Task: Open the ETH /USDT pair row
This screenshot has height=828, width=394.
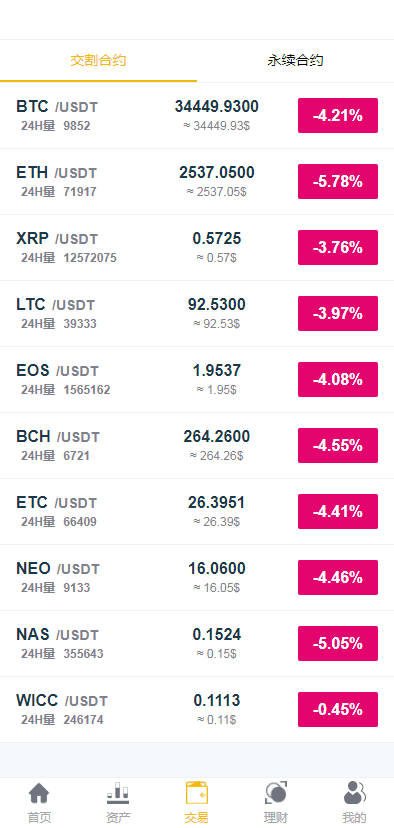Action: click(197, 182)
